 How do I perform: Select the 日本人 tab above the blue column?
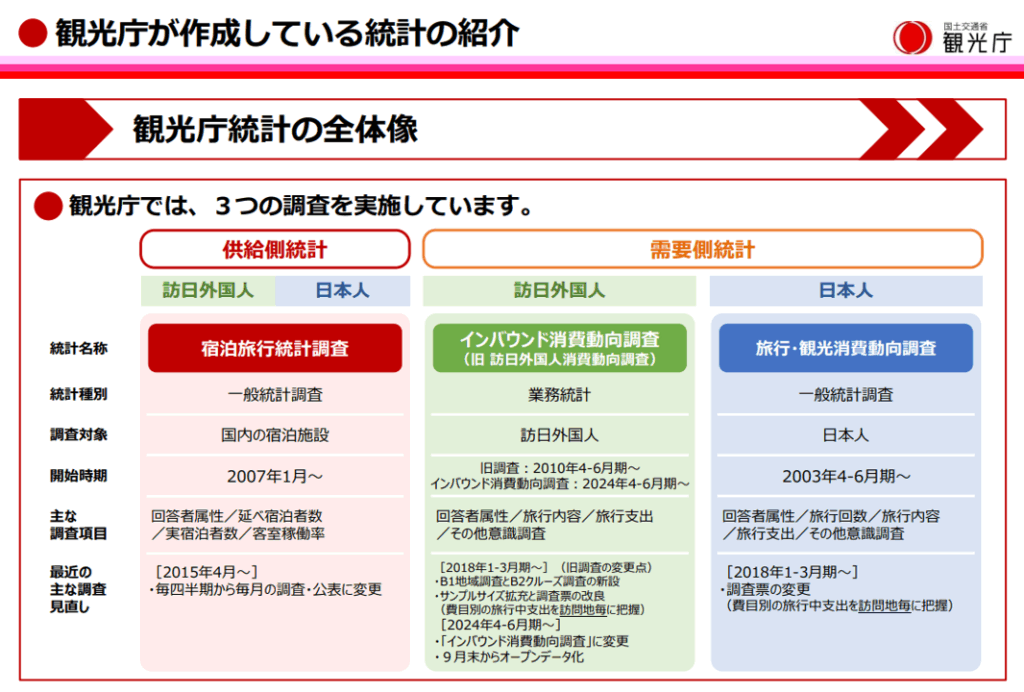tap(845, 291)
